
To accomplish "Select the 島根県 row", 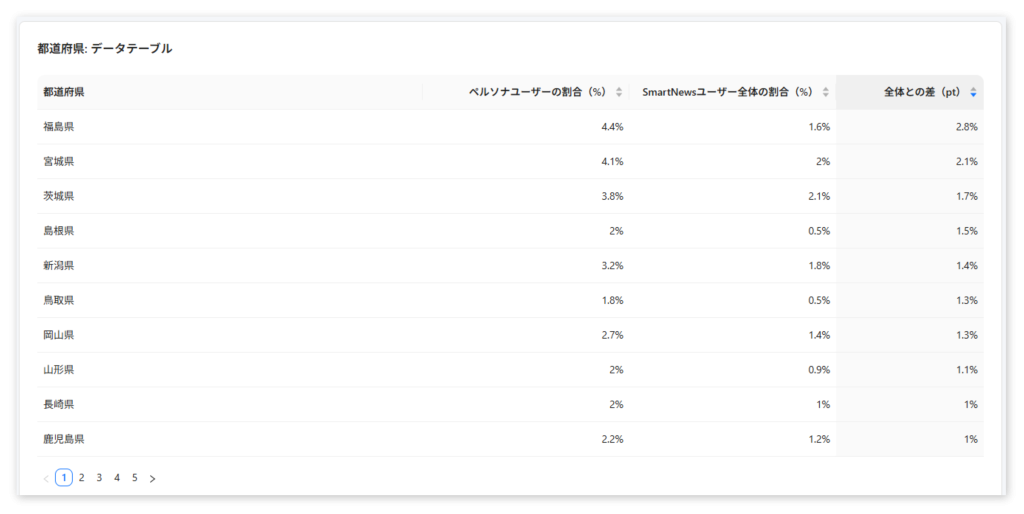I will [x=510, y=231].
